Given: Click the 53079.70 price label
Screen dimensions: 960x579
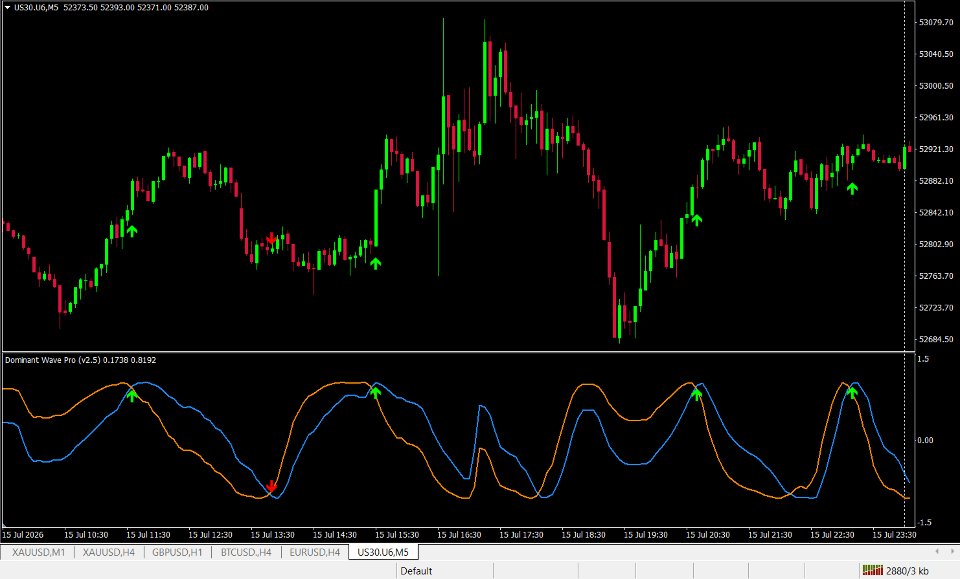Looking at the screenshot, I should tap(936, 22).
